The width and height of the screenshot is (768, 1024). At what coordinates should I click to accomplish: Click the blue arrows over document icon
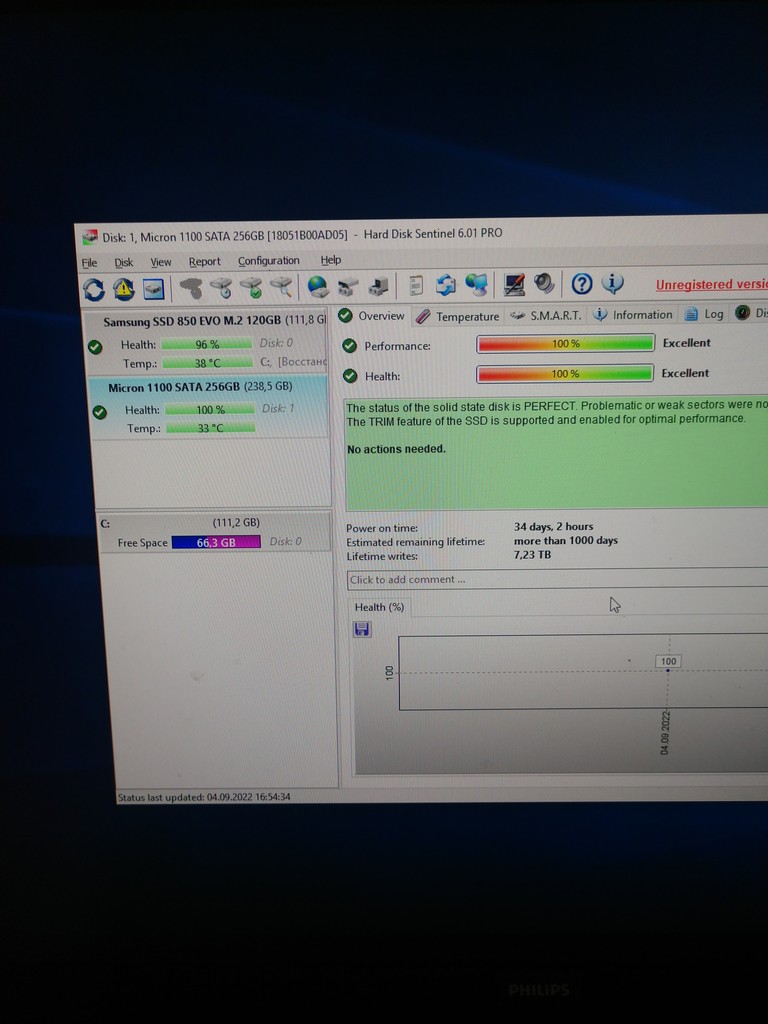point(445,285)
